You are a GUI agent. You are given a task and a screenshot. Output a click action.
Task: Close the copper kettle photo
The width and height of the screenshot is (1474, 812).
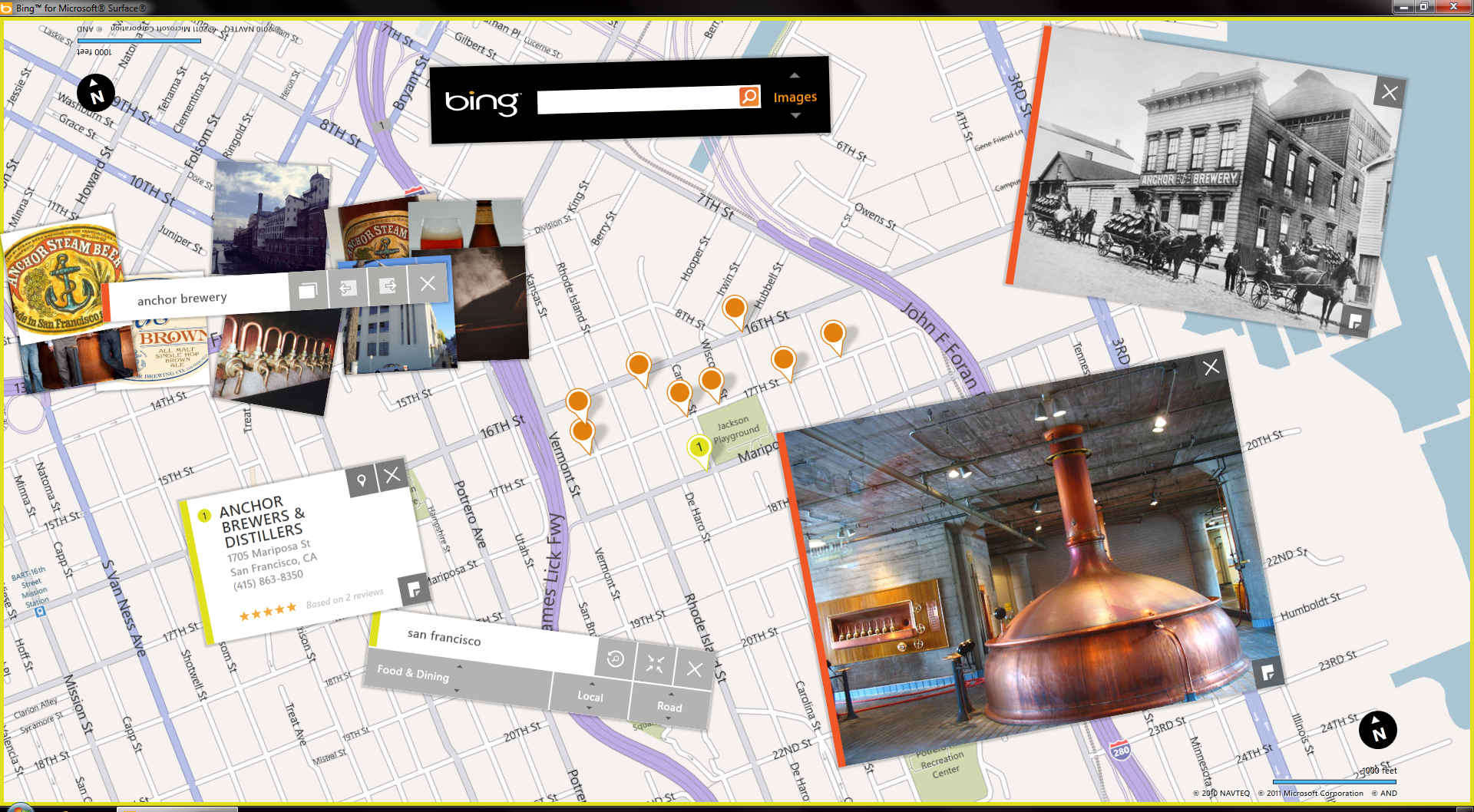1211,367
